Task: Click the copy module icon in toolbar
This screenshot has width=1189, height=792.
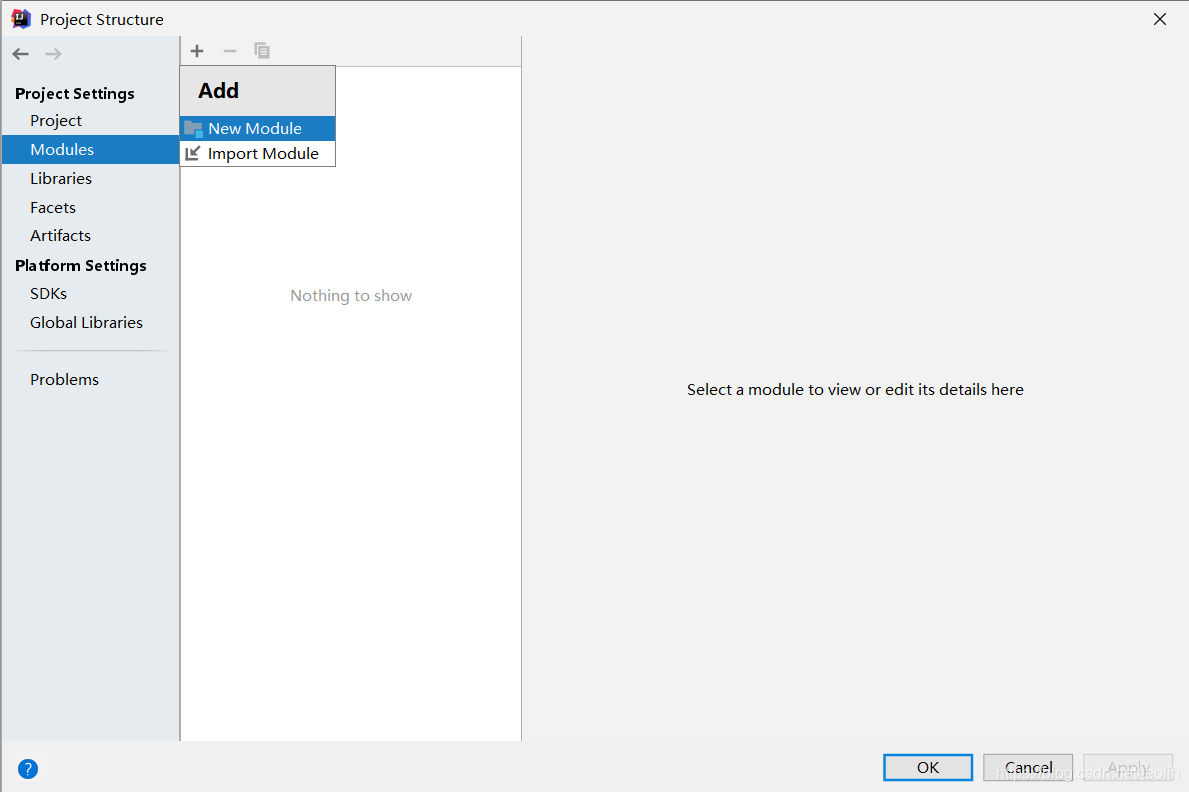Action: pos(261,51)
